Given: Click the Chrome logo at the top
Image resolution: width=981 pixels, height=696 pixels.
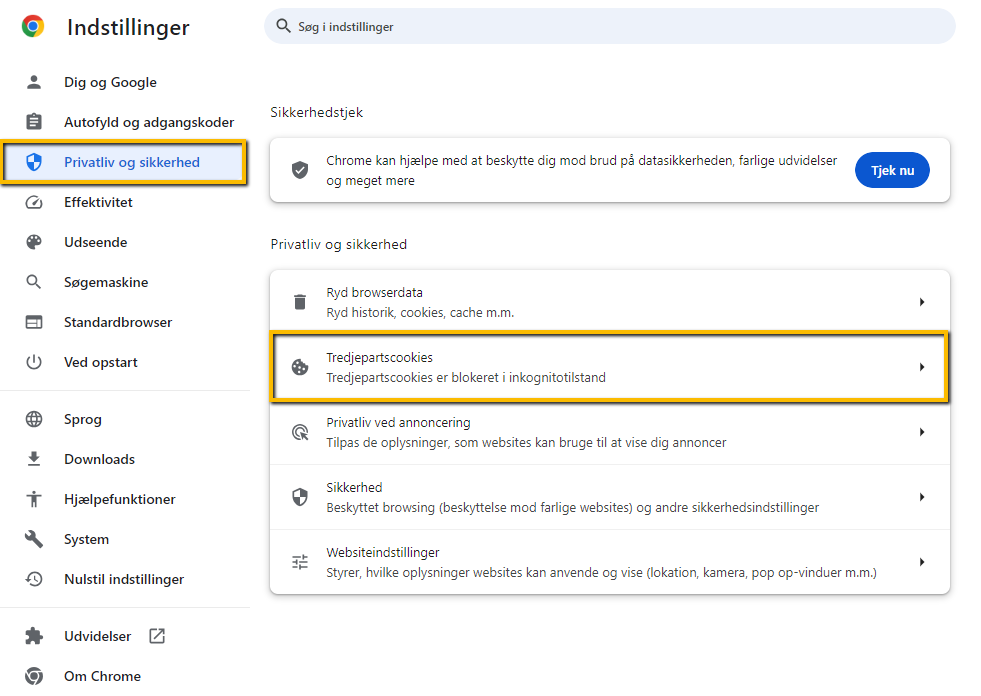Looking at the screenshot, I should click(32, 26).
